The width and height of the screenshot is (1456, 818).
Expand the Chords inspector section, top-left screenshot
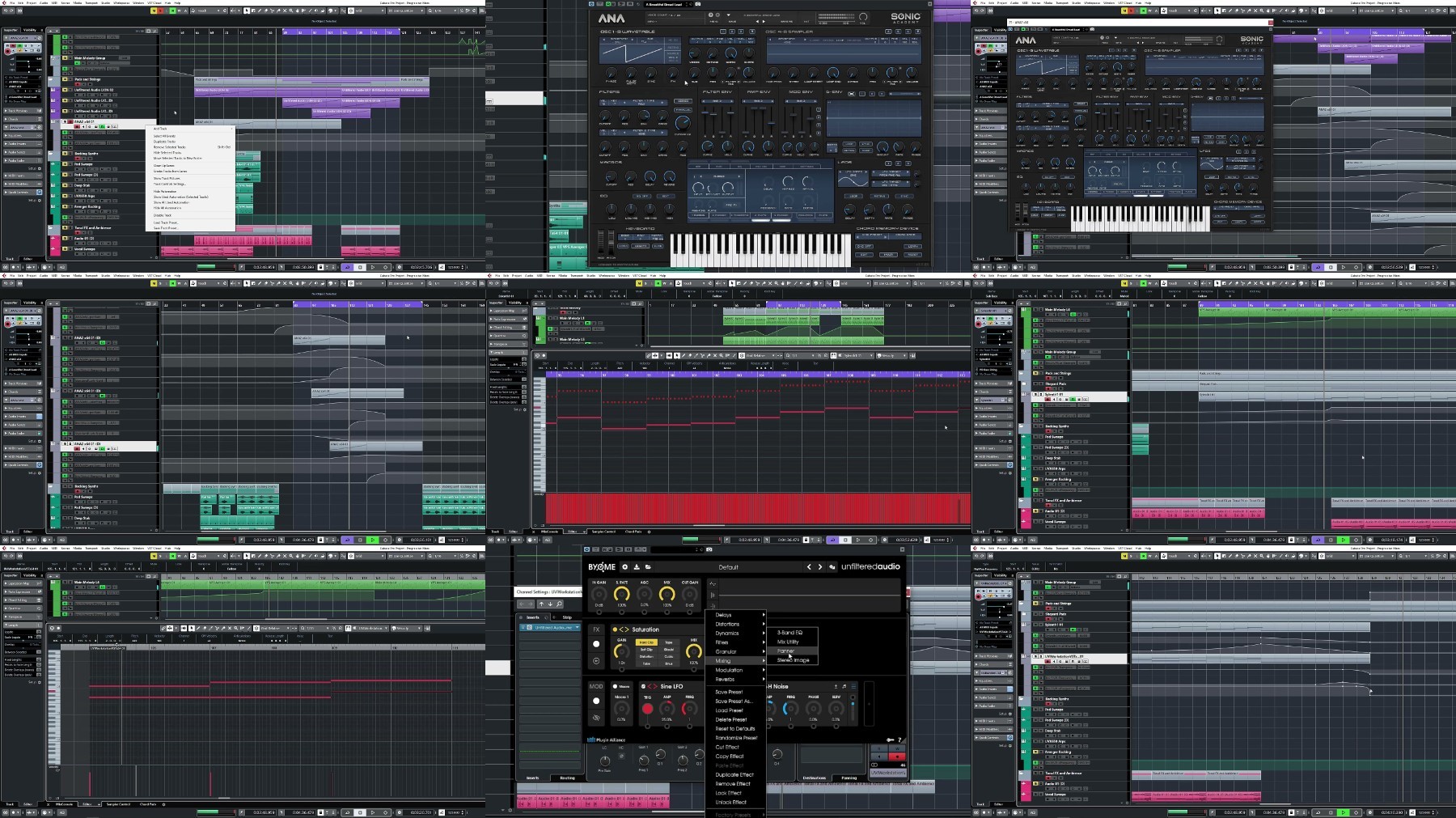pos(23,120)
